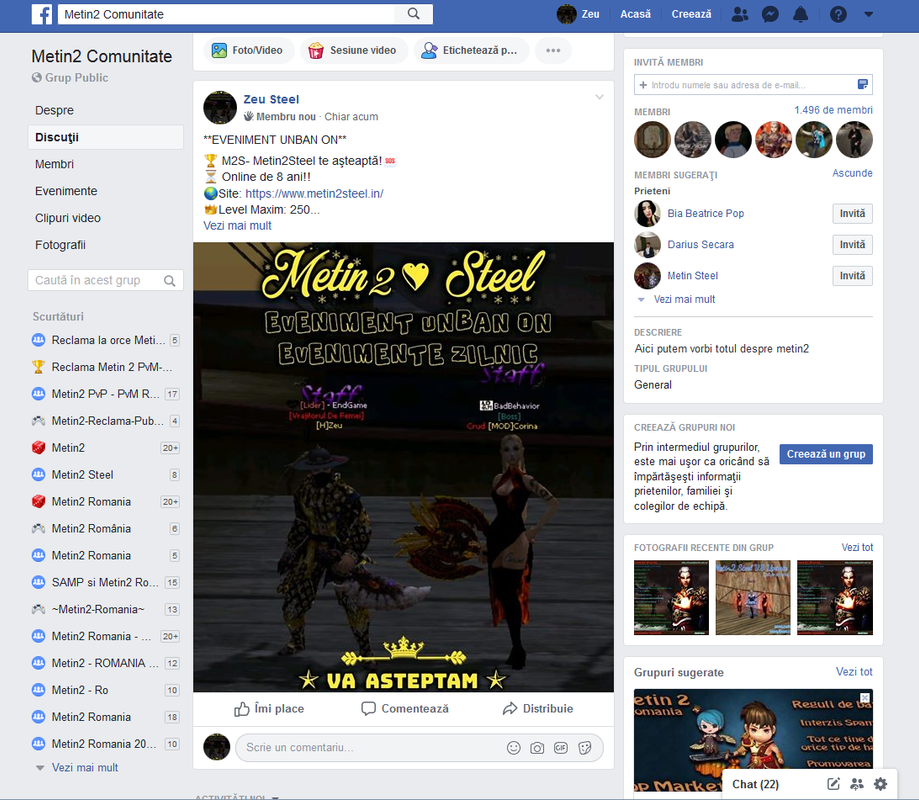Click invite members name or email field
Viewport: 919px width, 800px height.
tap(744, 85)
